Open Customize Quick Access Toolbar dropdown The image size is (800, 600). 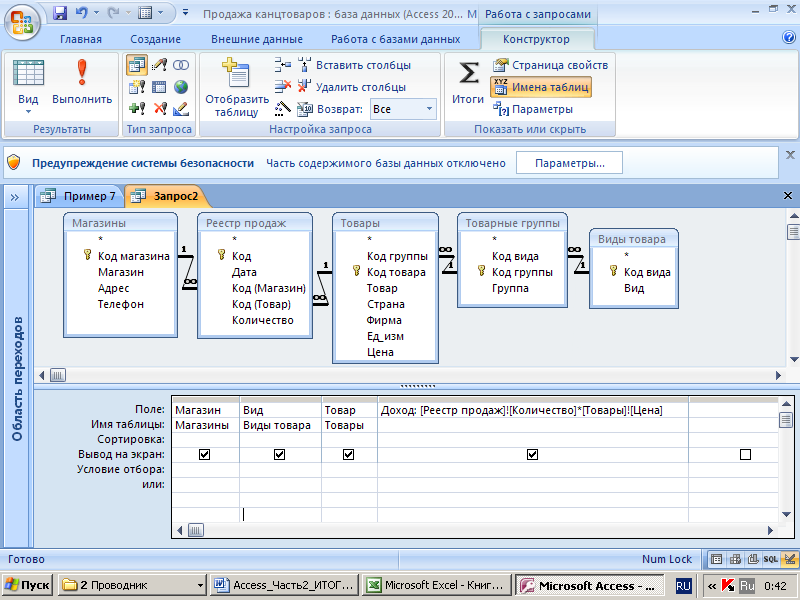[186, 13]
